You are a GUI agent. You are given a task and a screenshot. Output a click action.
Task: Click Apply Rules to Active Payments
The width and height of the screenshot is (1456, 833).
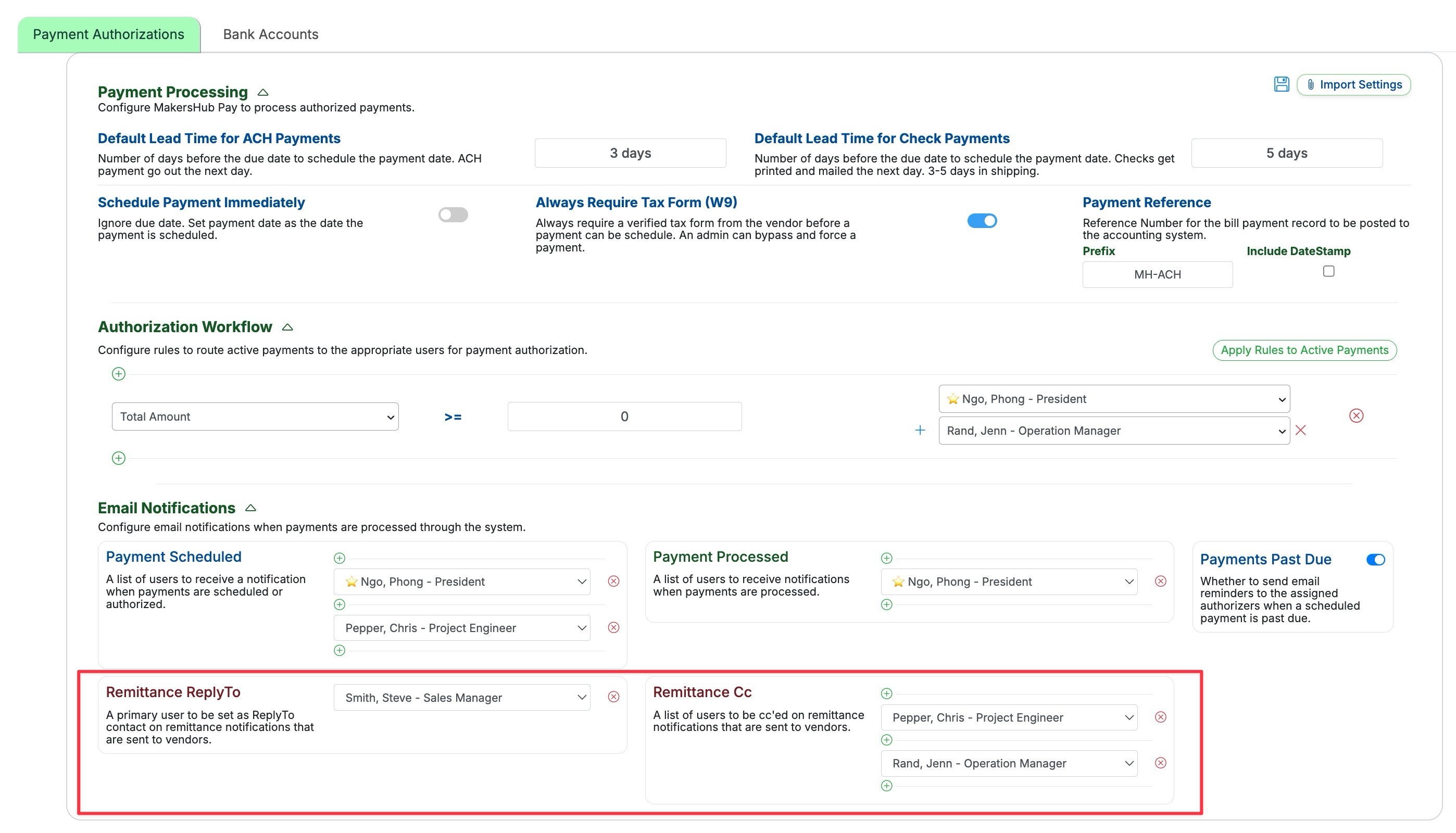point(1304,350)
